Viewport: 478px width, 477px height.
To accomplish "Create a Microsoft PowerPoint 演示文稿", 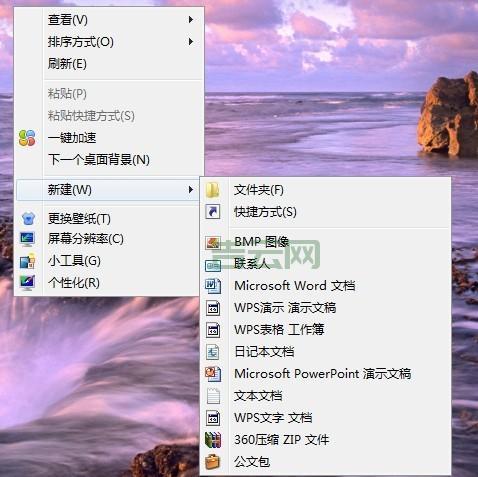I will pos(325,374).
